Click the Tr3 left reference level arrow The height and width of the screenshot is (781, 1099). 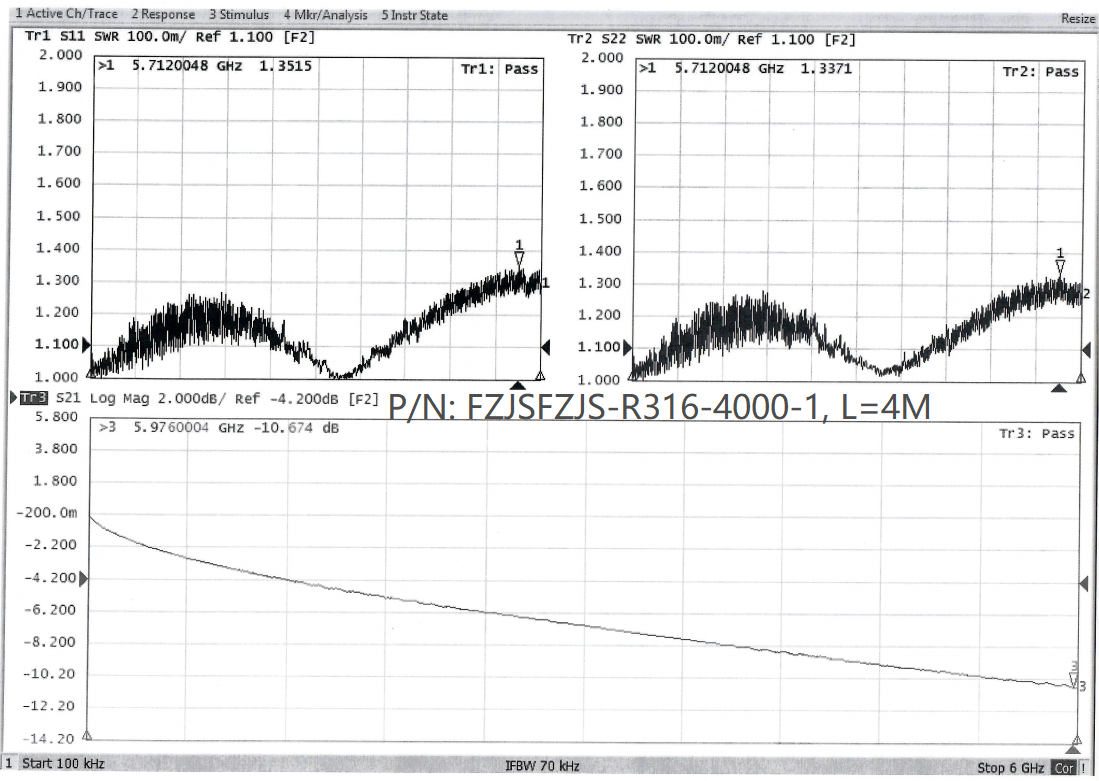[x=83, y=579]
